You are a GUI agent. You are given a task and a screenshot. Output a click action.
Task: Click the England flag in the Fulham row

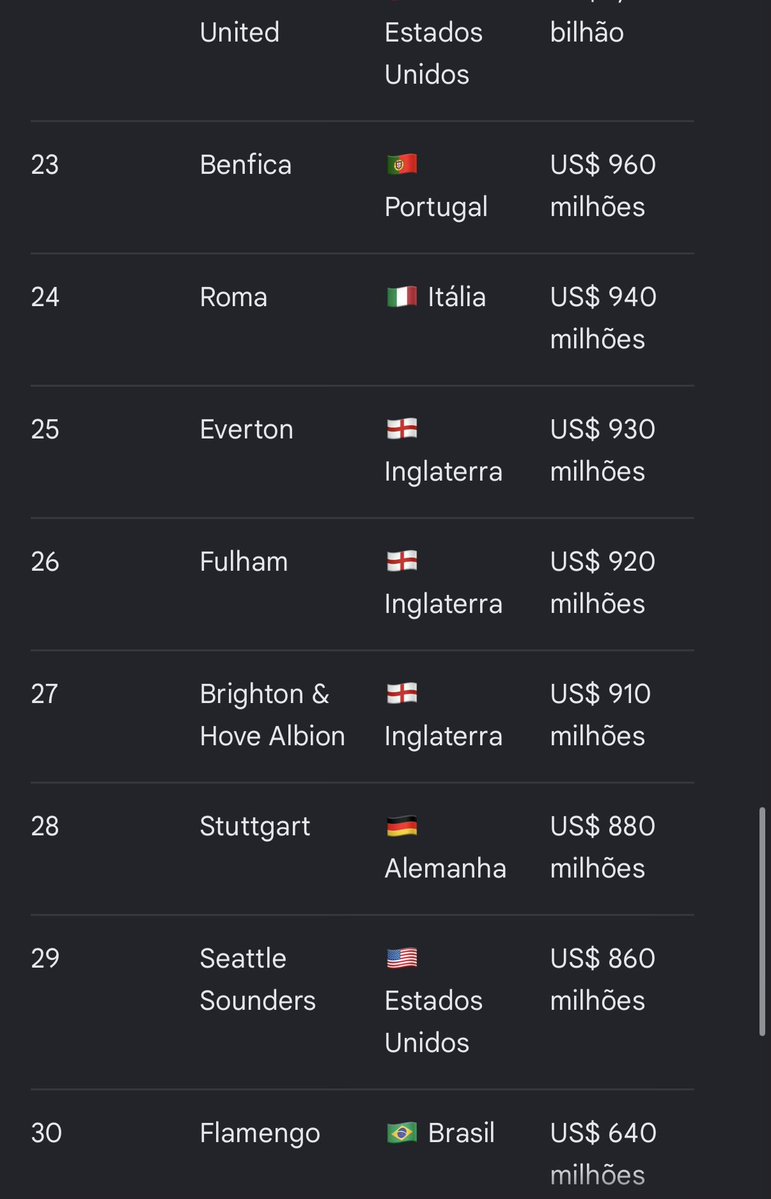click(x=402, y=561)
